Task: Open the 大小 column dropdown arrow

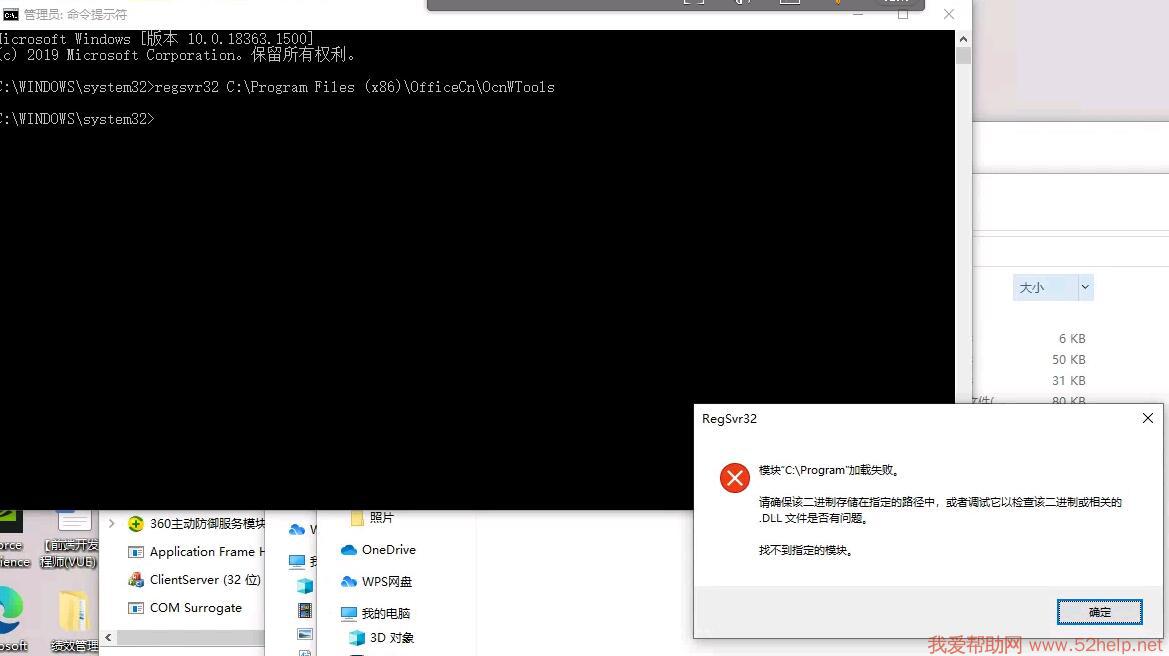Action: [x=1085, y=288]
